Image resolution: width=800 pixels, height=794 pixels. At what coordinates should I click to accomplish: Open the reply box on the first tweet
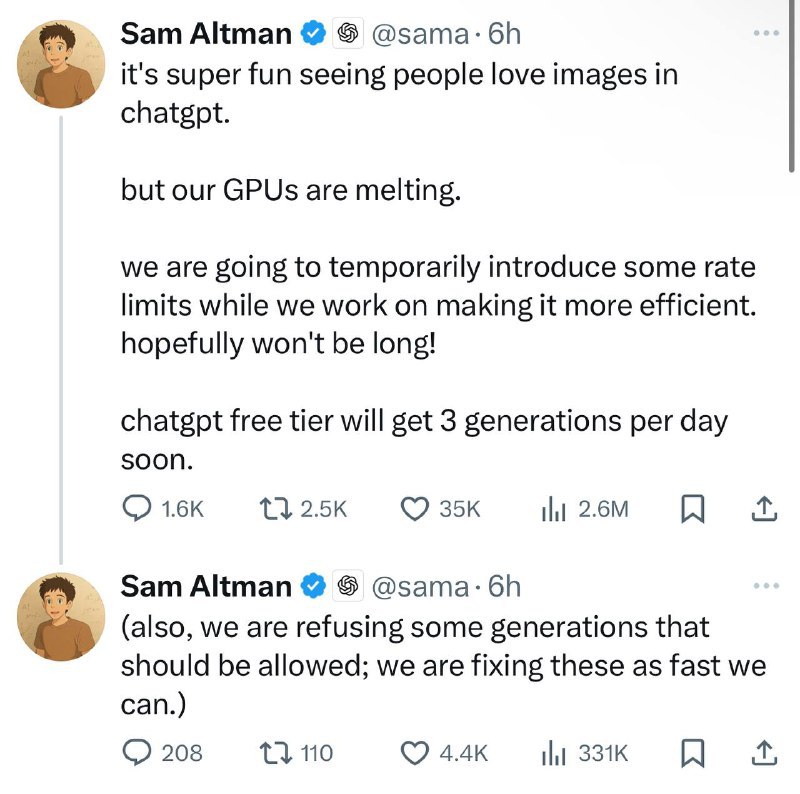coord(134,509)
